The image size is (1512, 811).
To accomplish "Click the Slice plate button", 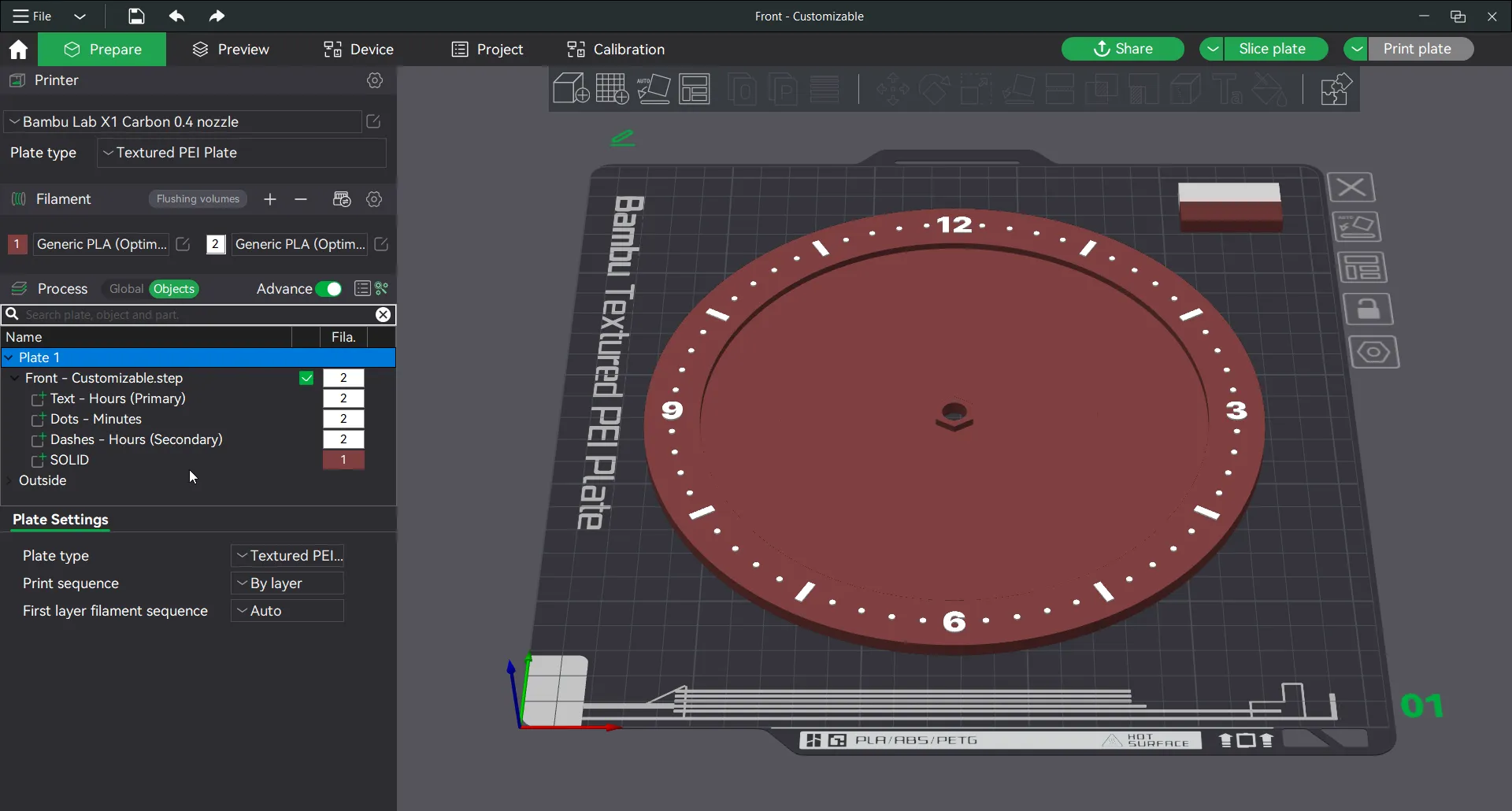I will point(1272,49).
